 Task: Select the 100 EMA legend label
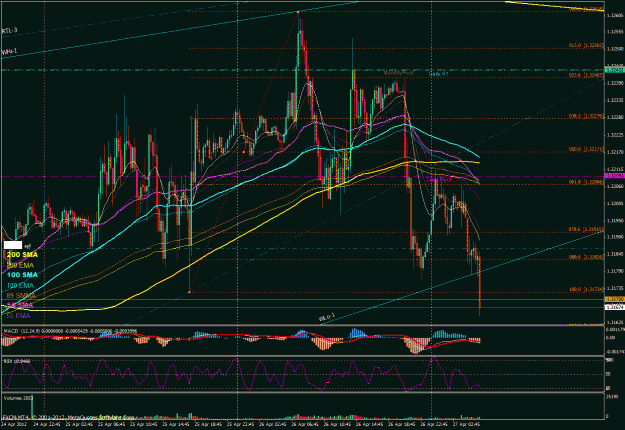pyautogui.click(x=20, y=285)
